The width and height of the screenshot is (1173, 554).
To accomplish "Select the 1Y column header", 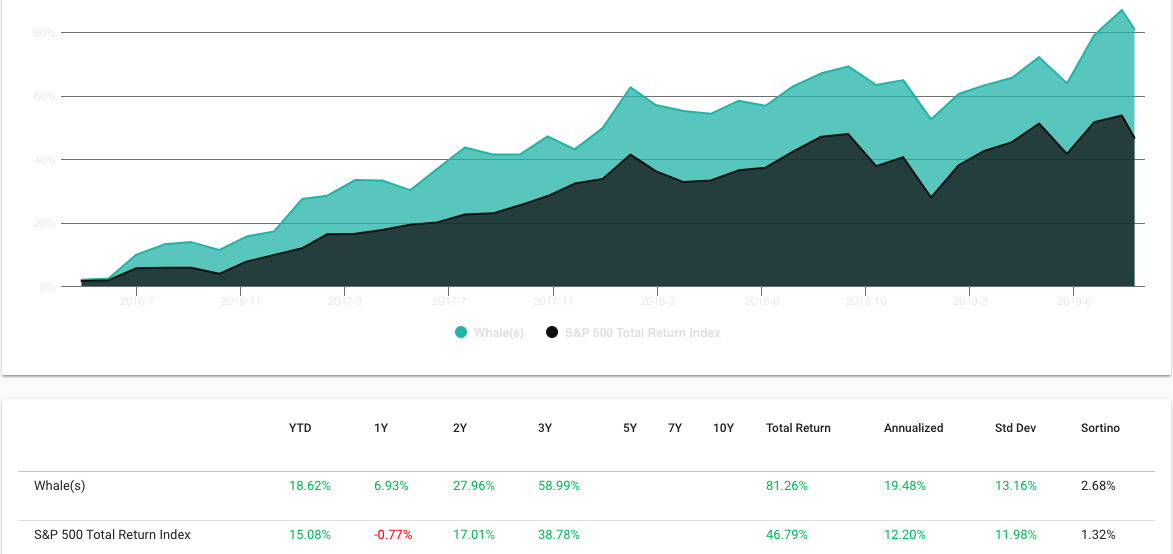I will (381, 428).
